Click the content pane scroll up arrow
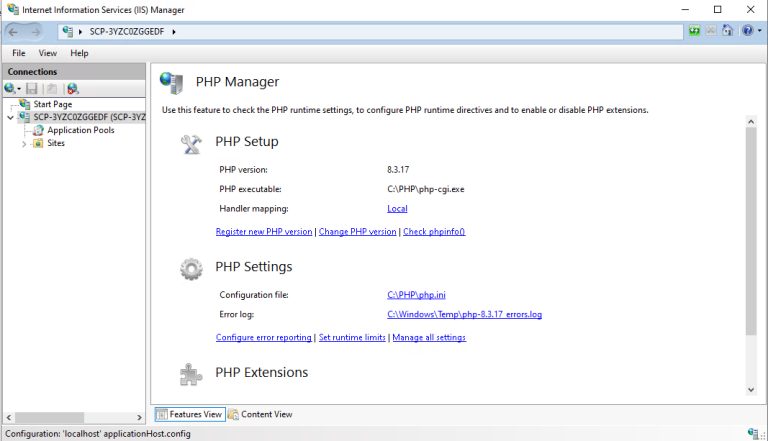 pyautogui.click(x=751, y=122)
